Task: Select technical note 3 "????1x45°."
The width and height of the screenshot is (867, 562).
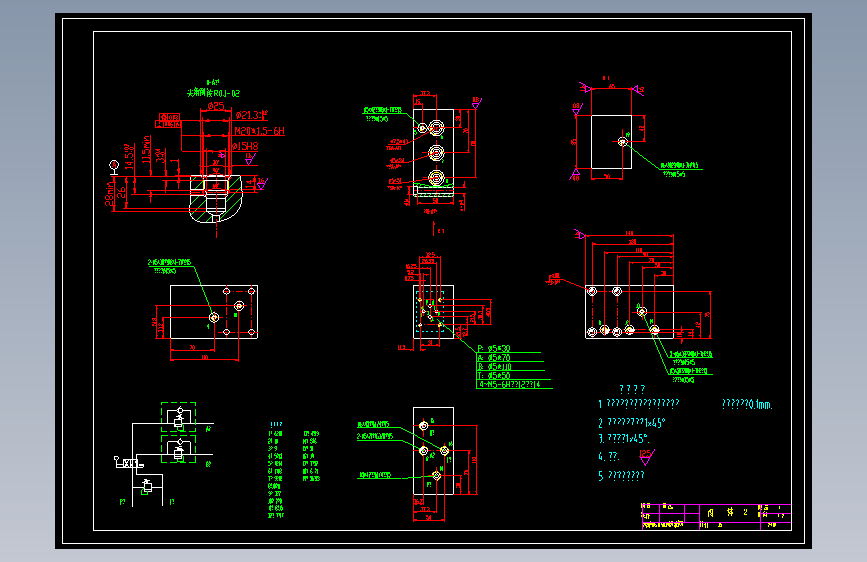Action: pos(624,439)
